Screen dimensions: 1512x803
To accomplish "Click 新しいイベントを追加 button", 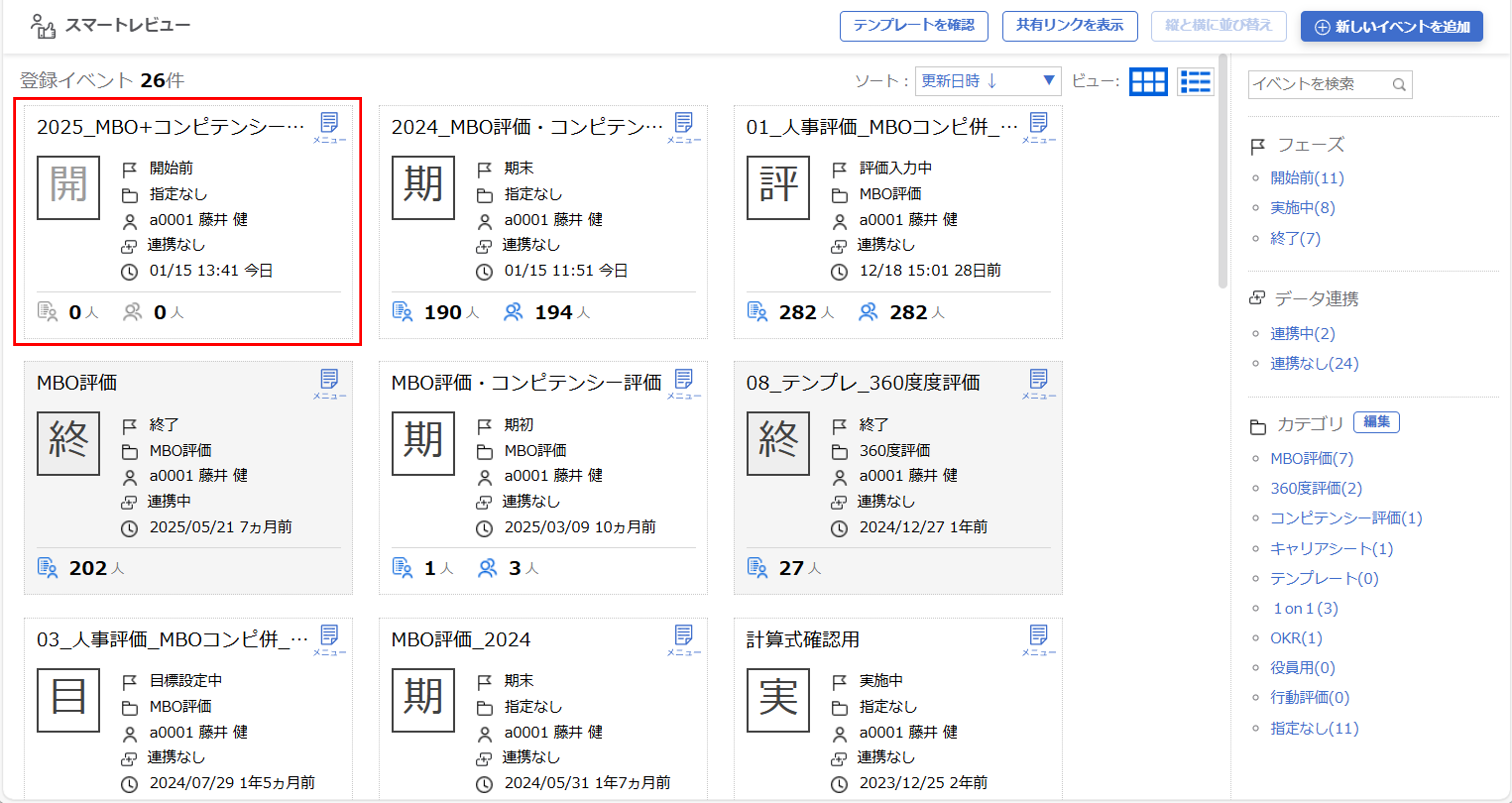I will pyautogui.click(x=1391, y=26).
